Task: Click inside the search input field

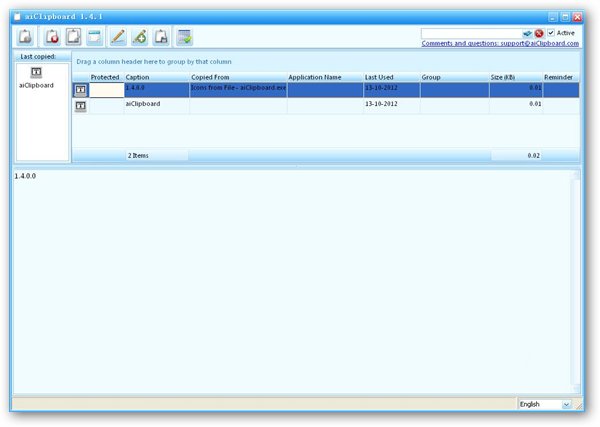Action: tap(471, 33)
